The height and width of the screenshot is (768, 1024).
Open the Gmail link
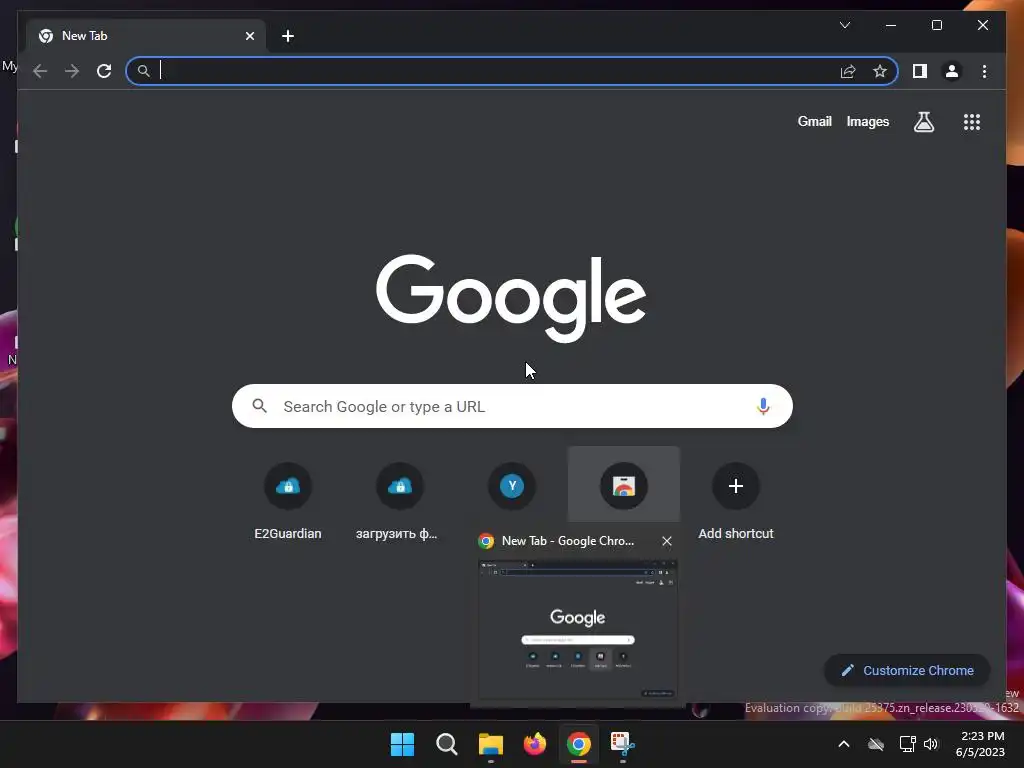pos(814,121)
